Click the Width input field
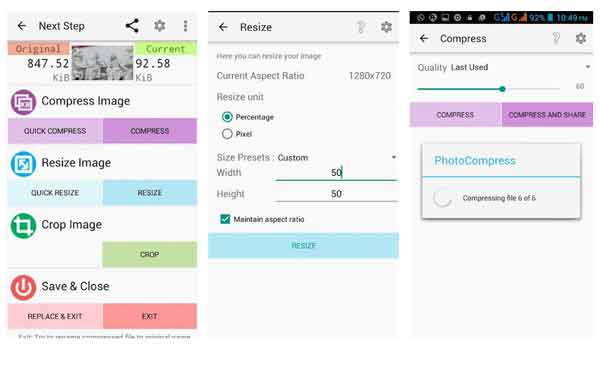The height and width of the screenshot is (366, 600). click(337, 173)
